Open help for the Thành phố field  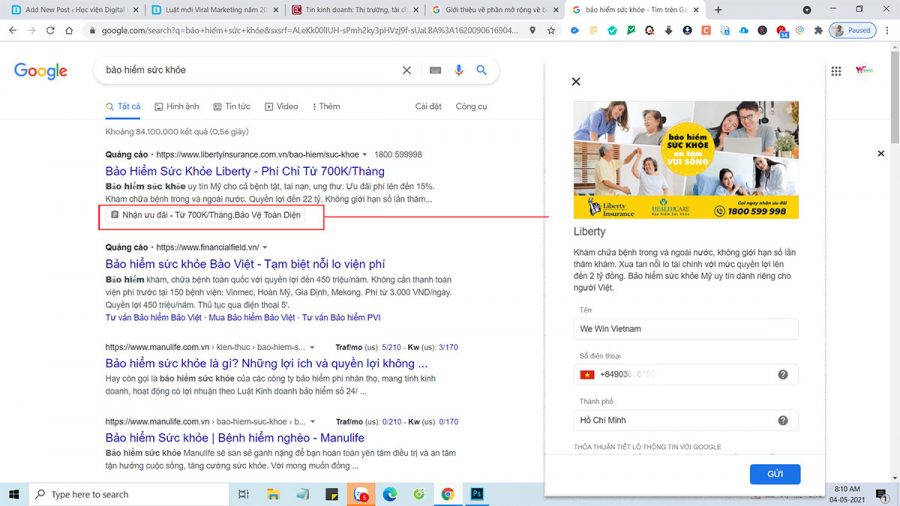(x=783, y=421)
